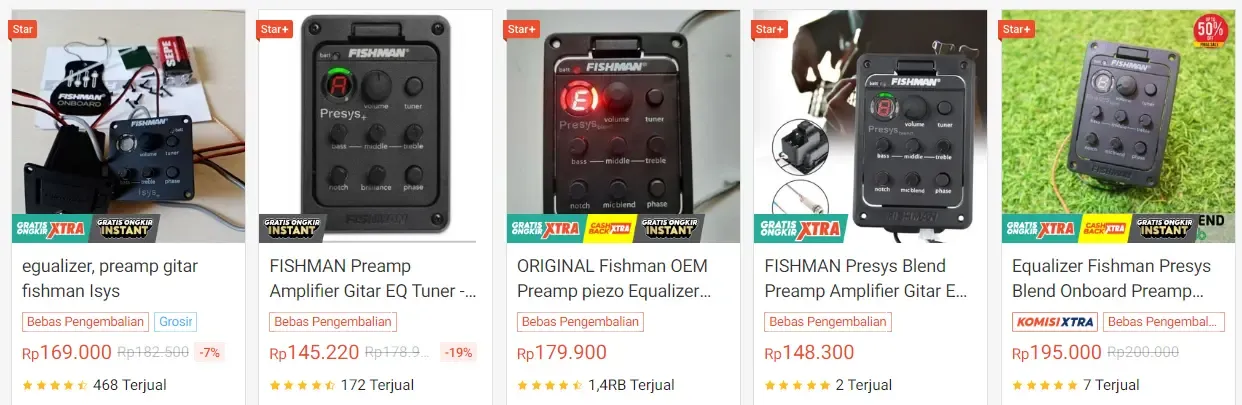
Task: Click the star rating of the 468 Terjual product
Action: [x=54, y=385]
